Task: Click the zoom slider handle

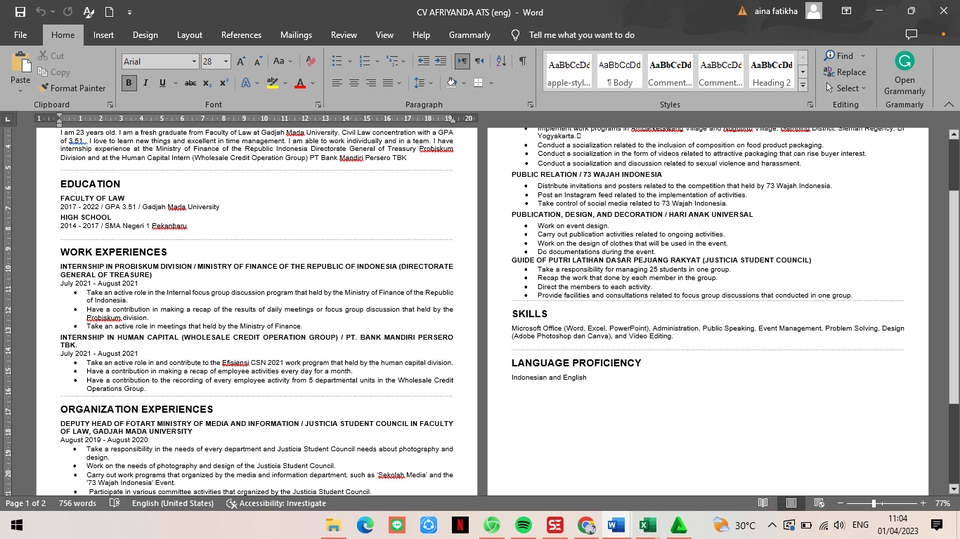Action: [x=874, y=503]
